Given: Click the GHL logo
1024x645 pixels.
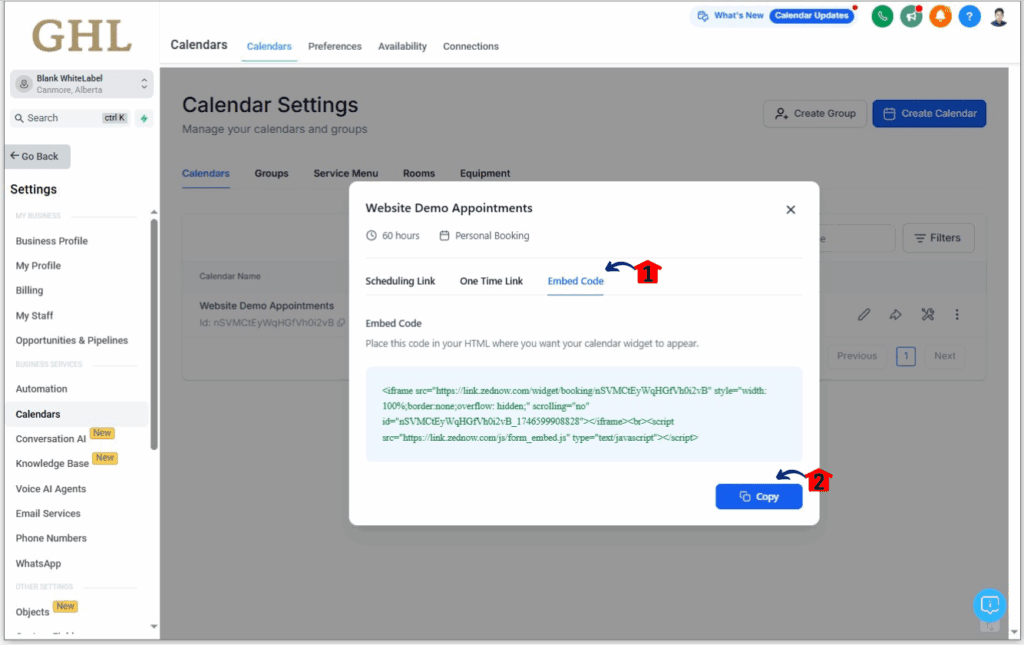Looking at the screenshot, I should [x=82, y=35].
